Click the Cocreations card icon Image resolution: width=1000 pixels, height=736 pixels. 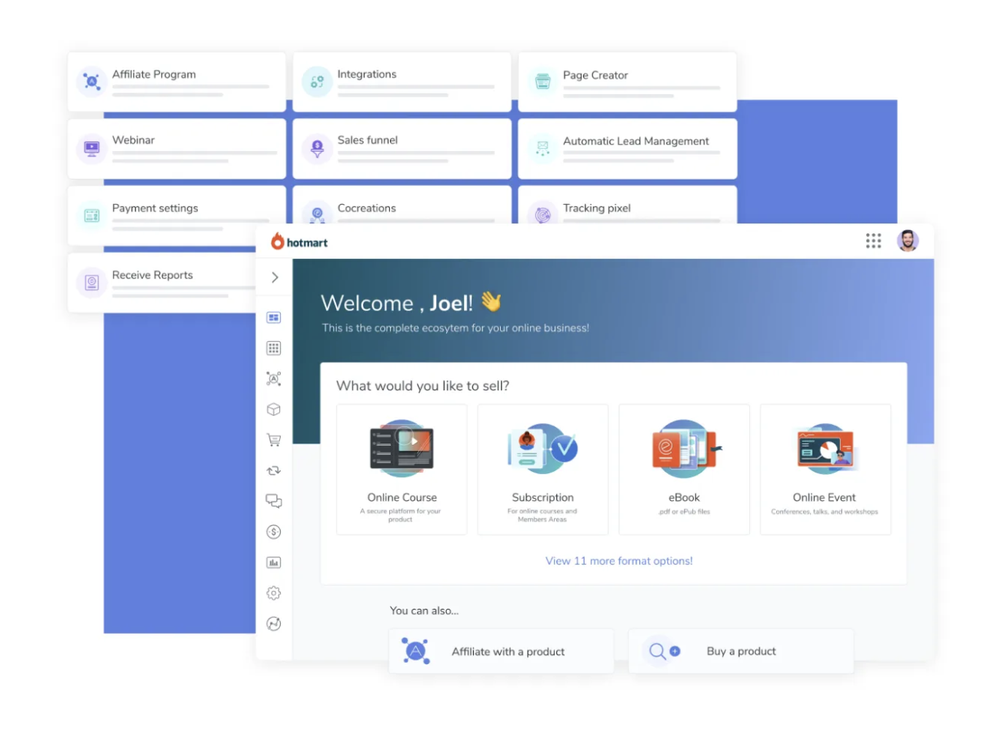click(317, 213)
